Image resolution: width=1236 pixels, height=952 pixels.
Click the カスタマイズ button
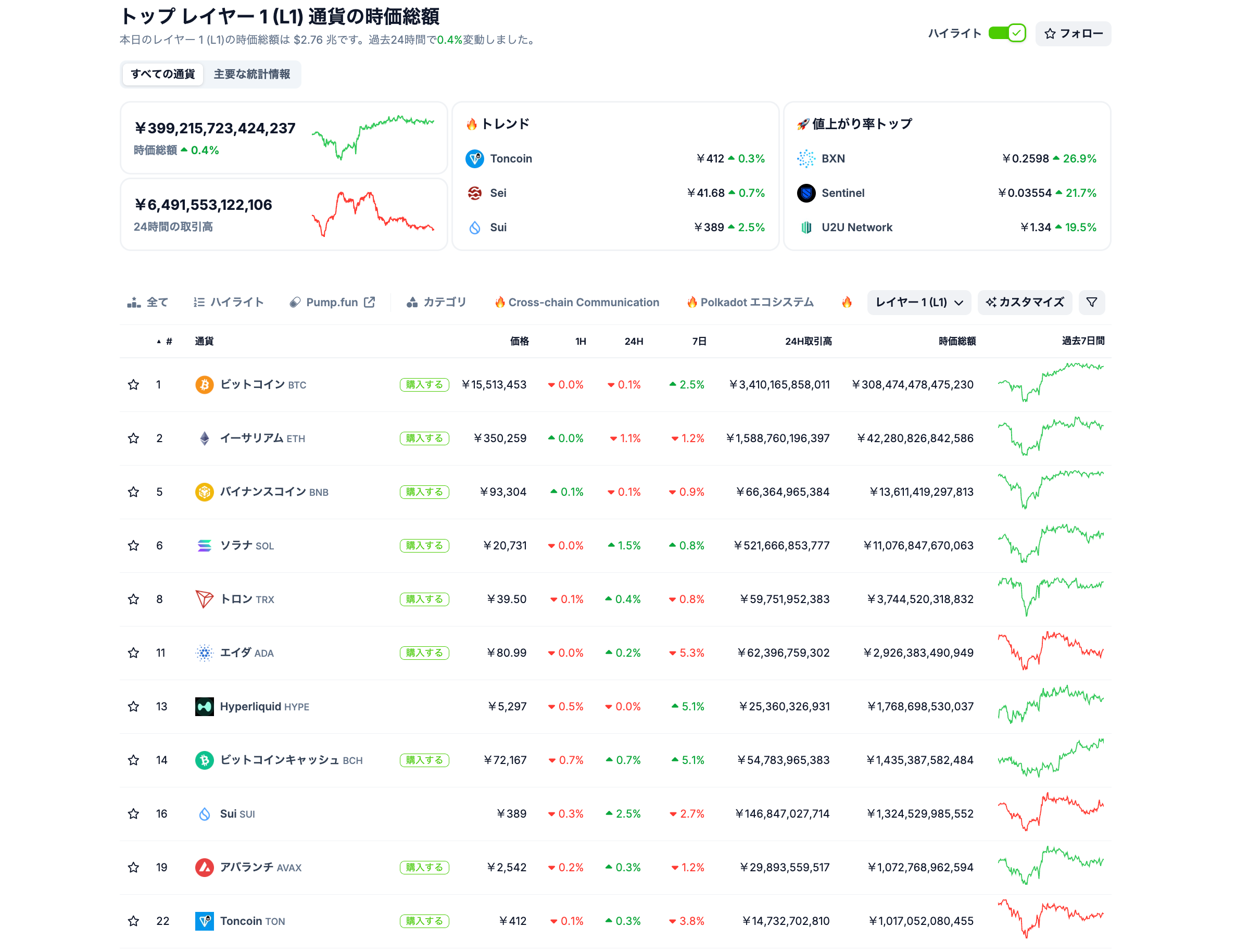click(1025, 303)
